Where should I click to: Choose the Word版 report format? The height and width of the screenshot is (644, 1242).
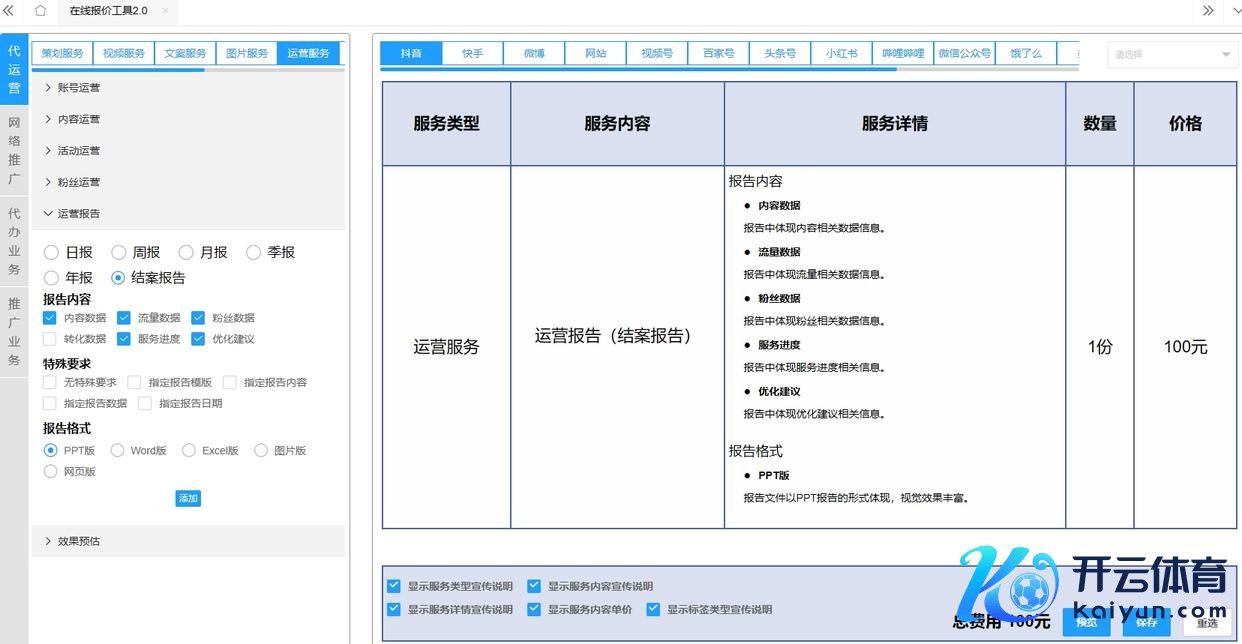(118, 451)
